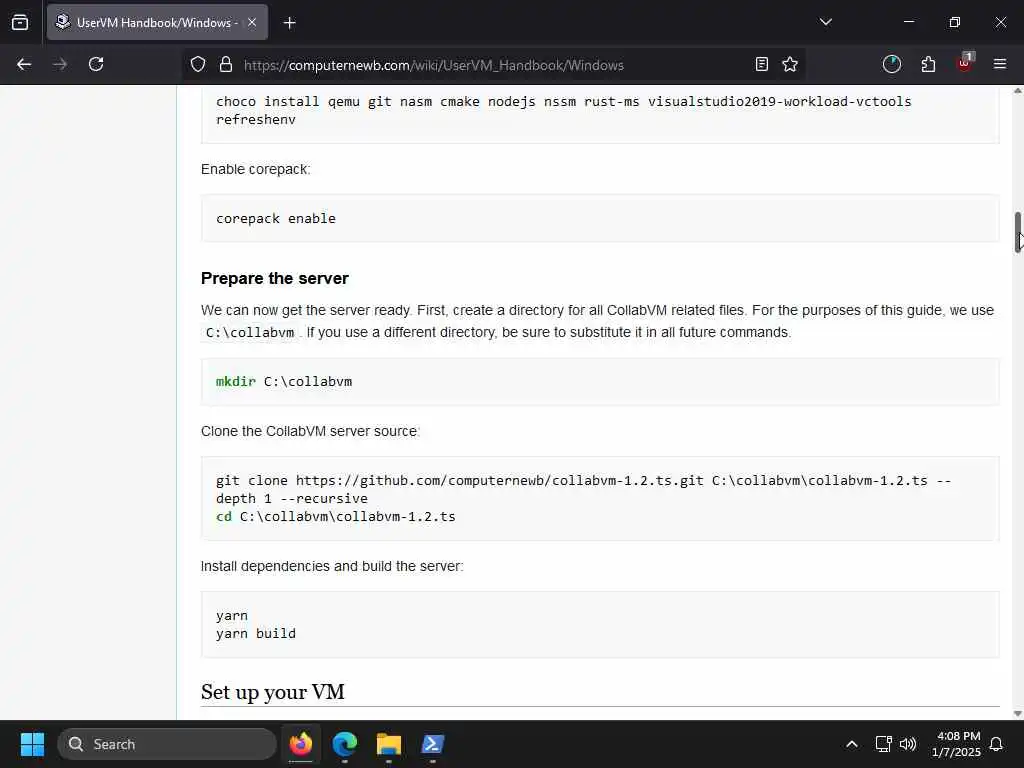1024x768 pixels.
Task: Open clock showing 4:08 PM 1/7/2025
Action: point(956,744)
